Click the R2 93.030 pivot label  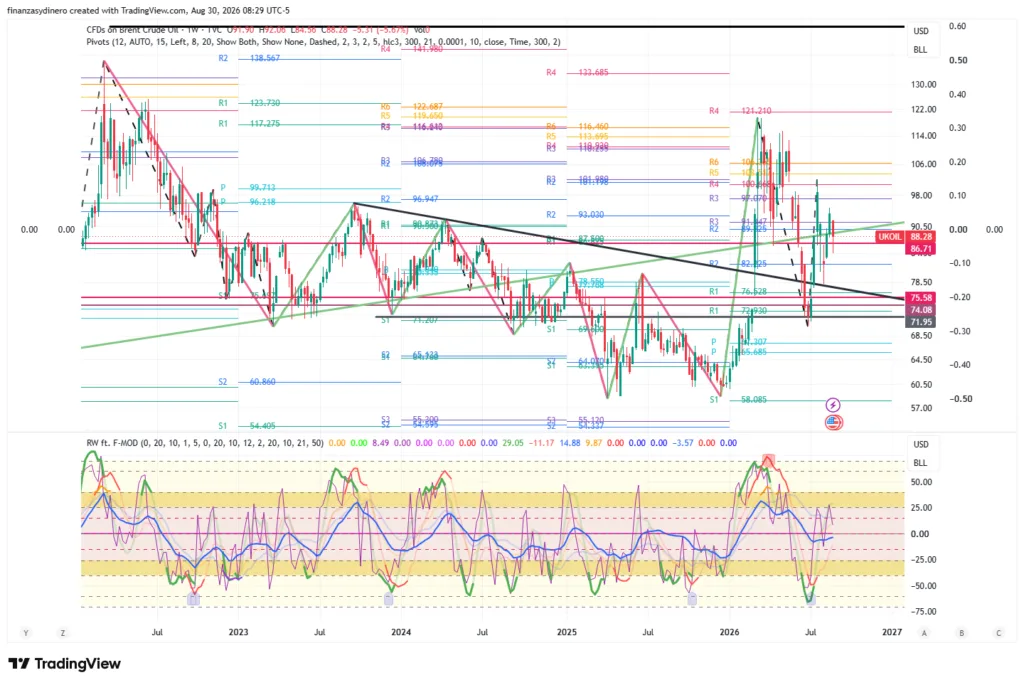pos(575,215)
